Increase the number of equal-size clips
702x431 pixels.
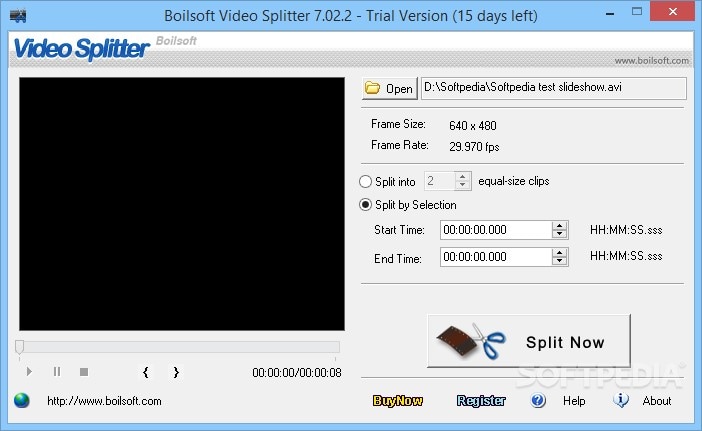pos(462,177)
